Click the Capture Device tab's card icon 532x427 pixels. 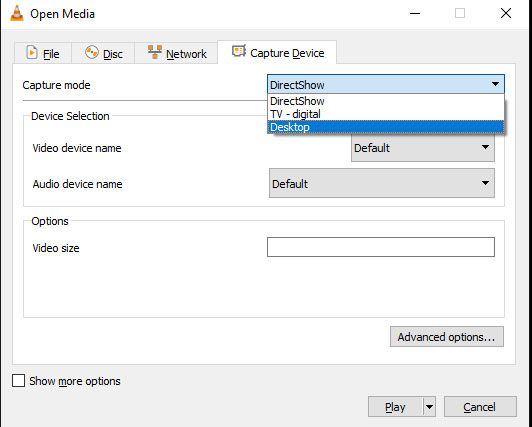(239, 52)
